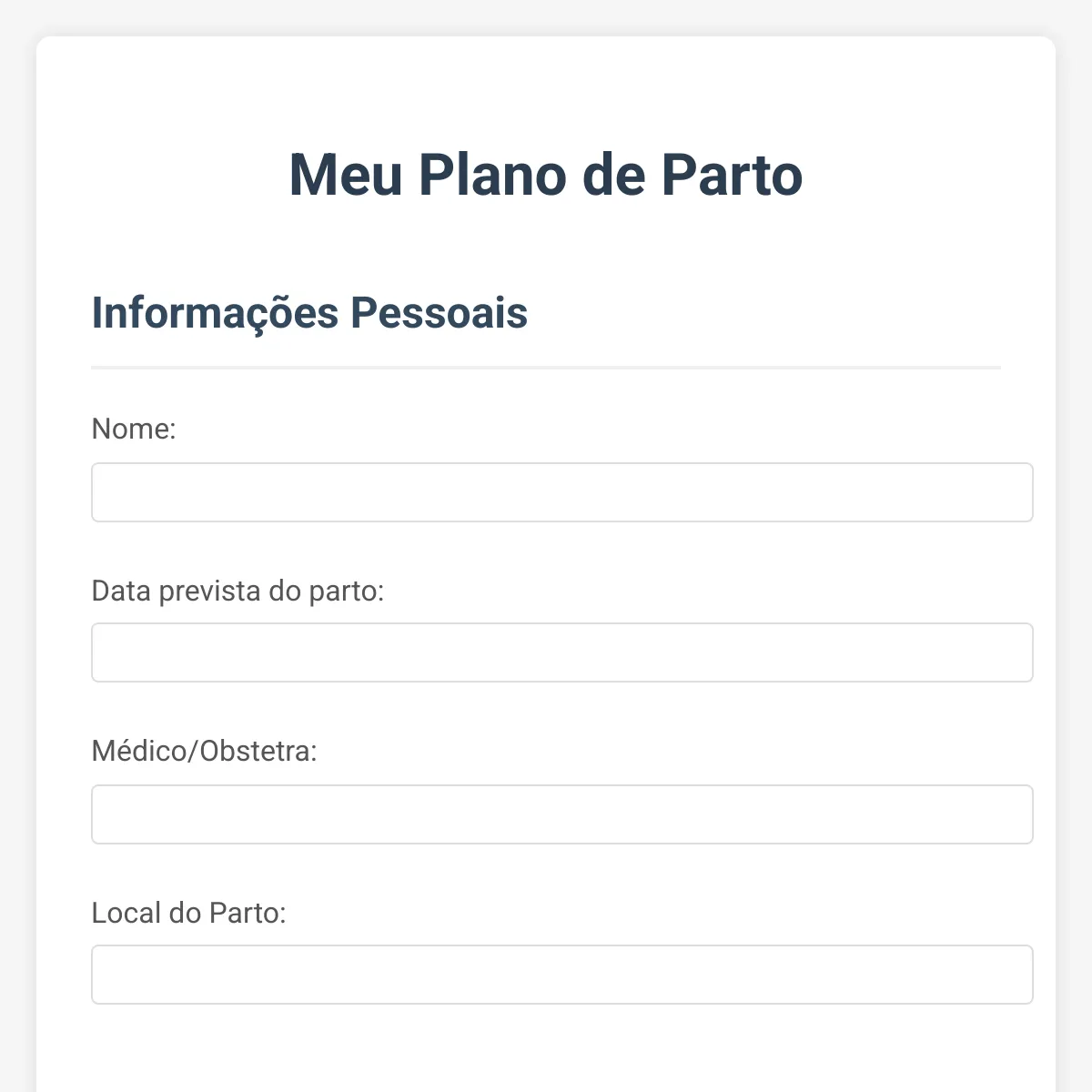Click the word 'Meu' in the page title

click(346, 174)
